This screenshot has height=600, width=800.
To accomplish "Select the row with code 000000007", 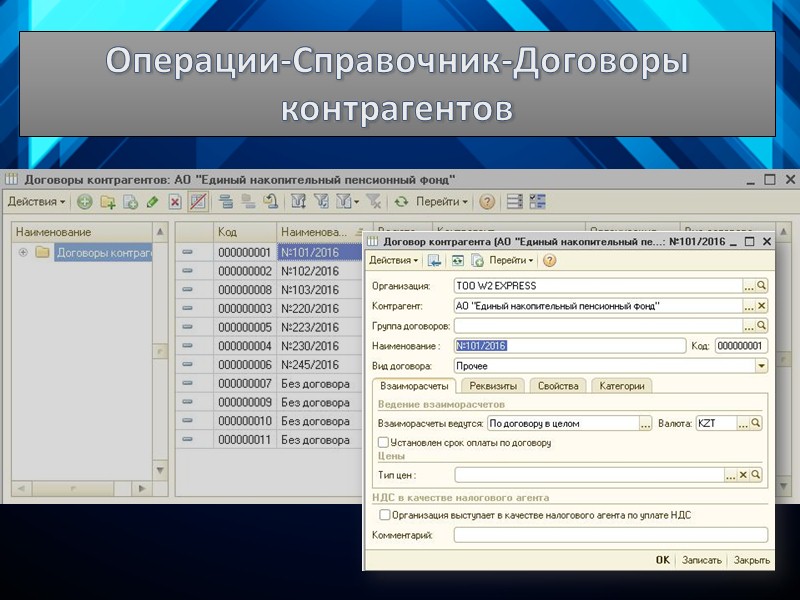I will 269,384.
